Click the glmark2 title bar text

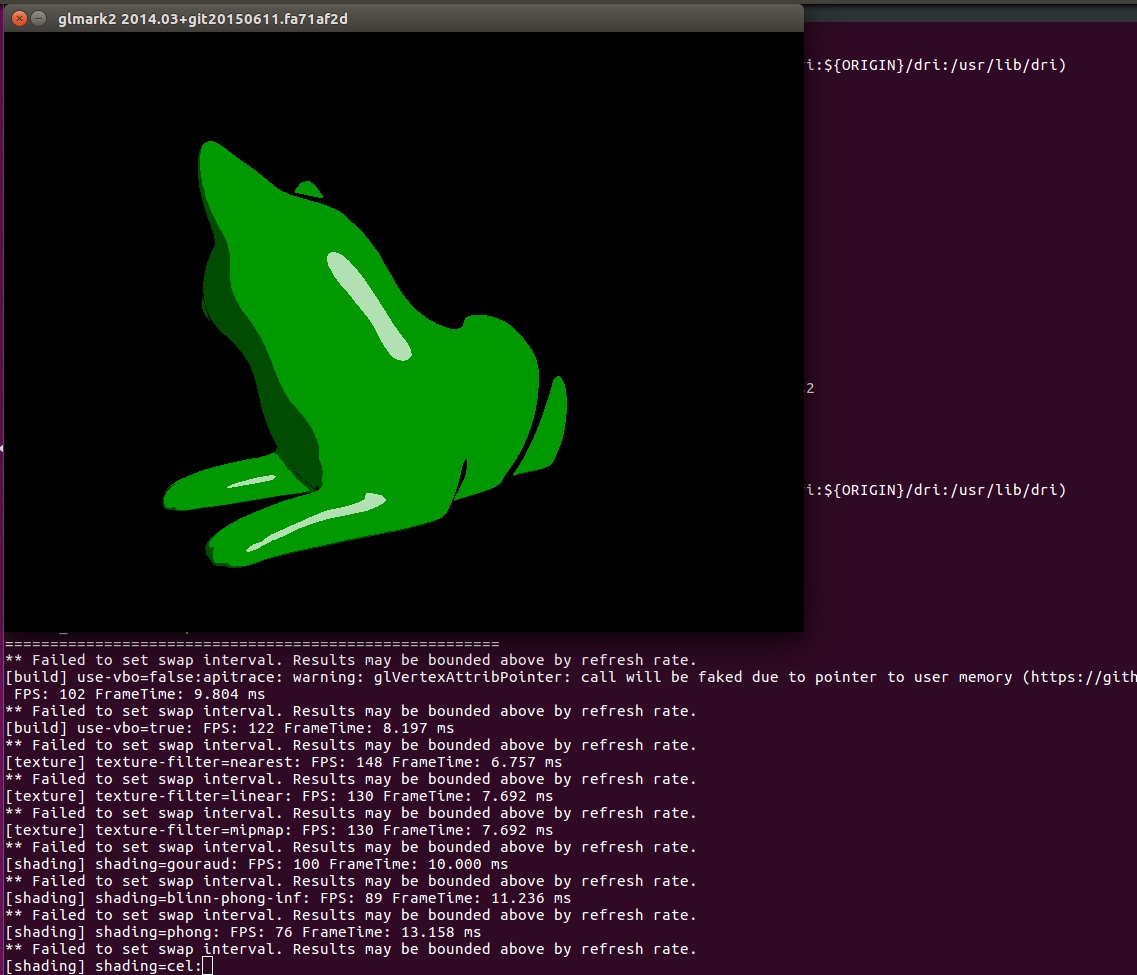coord(200,18)
